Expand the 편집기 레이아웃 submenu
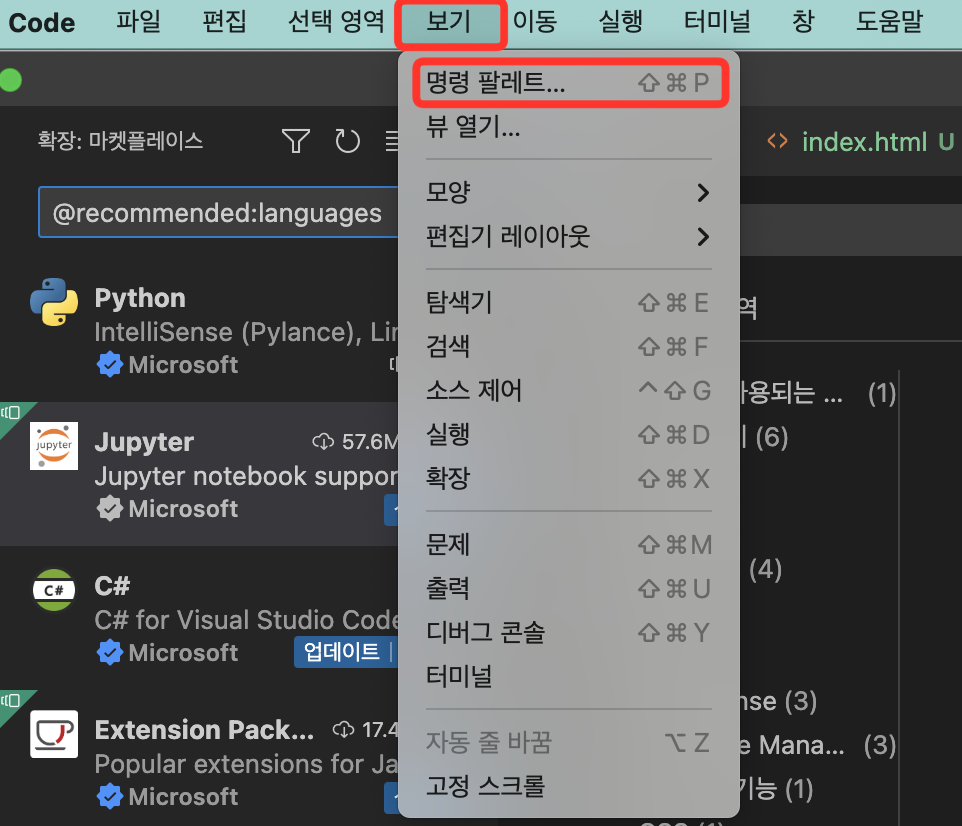This screenshot has height=826, width=962. pyautogui.click(x=568, y=236)
